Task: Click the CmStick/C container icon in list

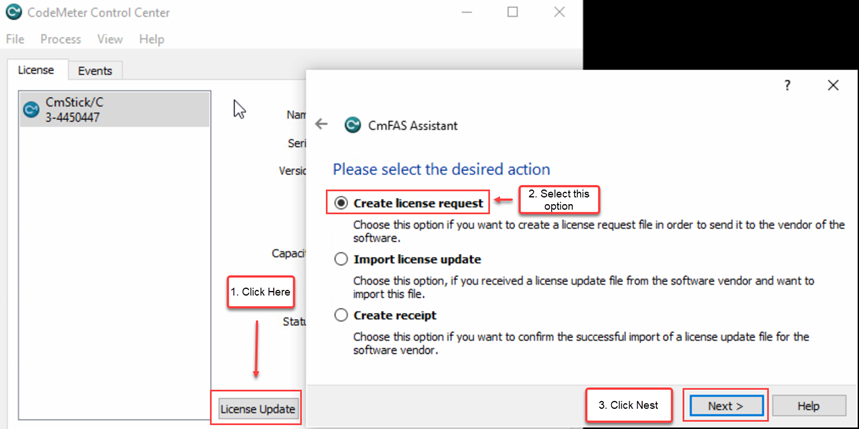Action: 31,110
